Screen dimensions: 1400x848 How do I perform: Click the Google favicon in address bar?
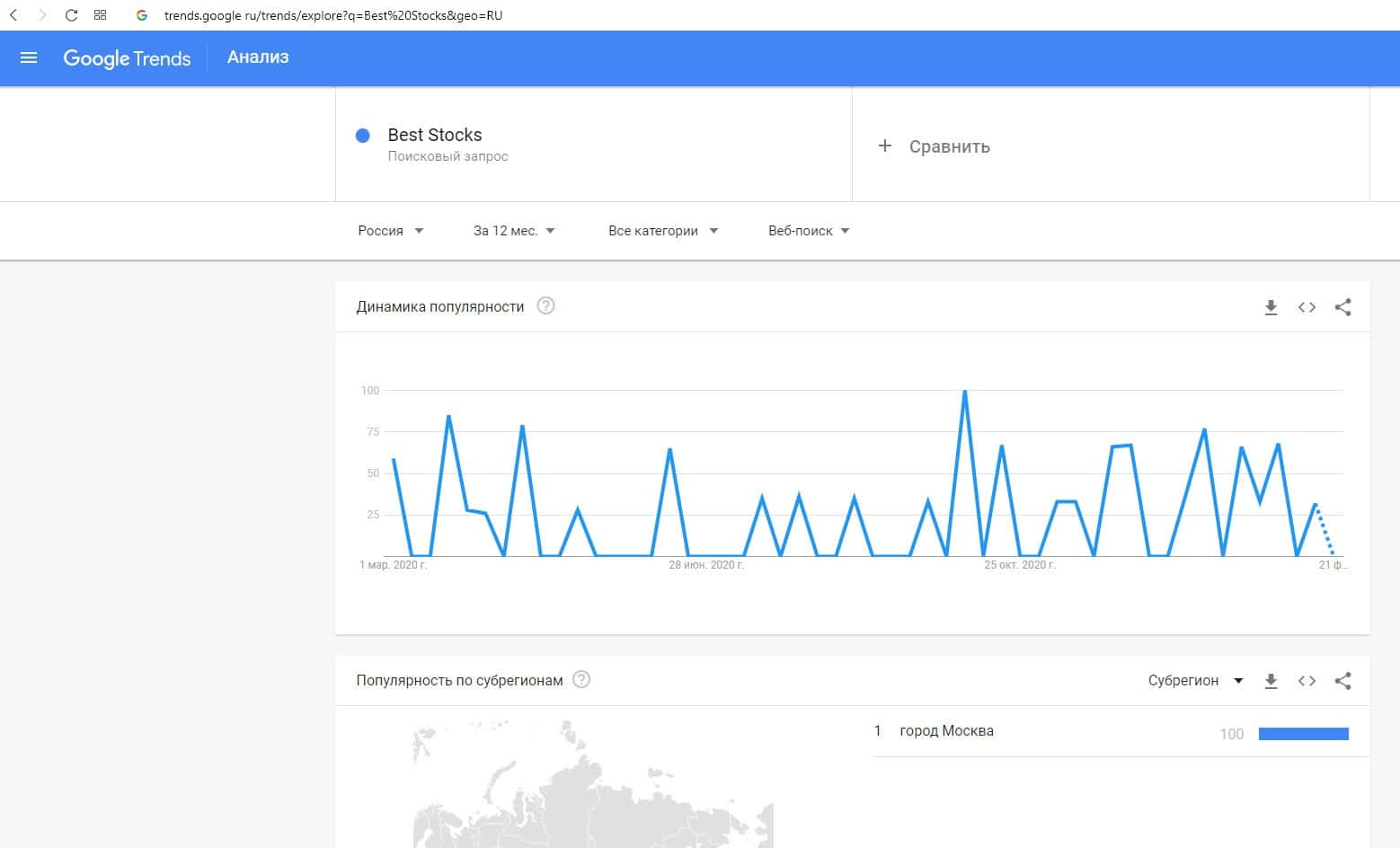[x=141, y=15]
